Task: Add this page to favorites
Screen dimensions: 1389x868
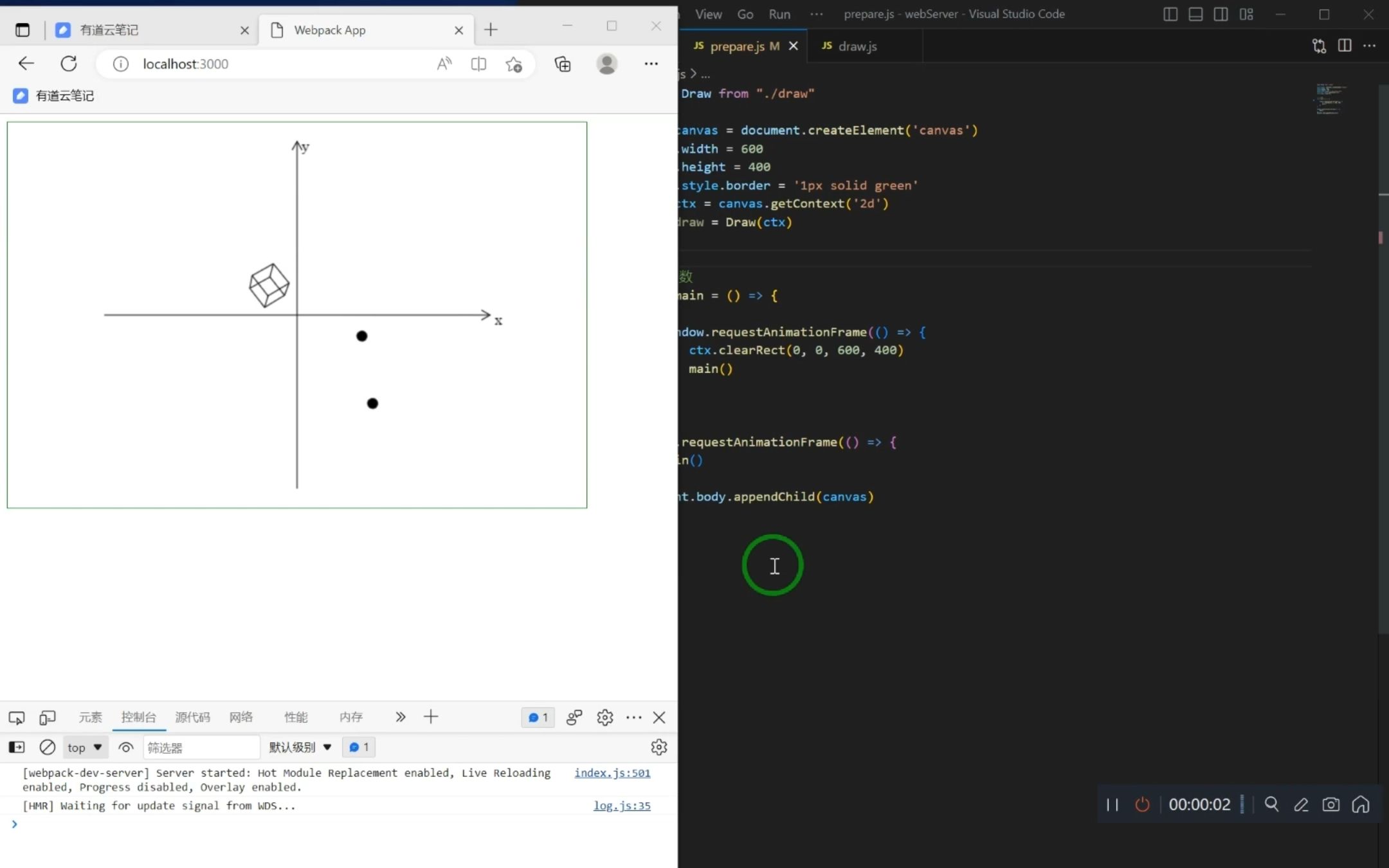Action: pos(513,64)
